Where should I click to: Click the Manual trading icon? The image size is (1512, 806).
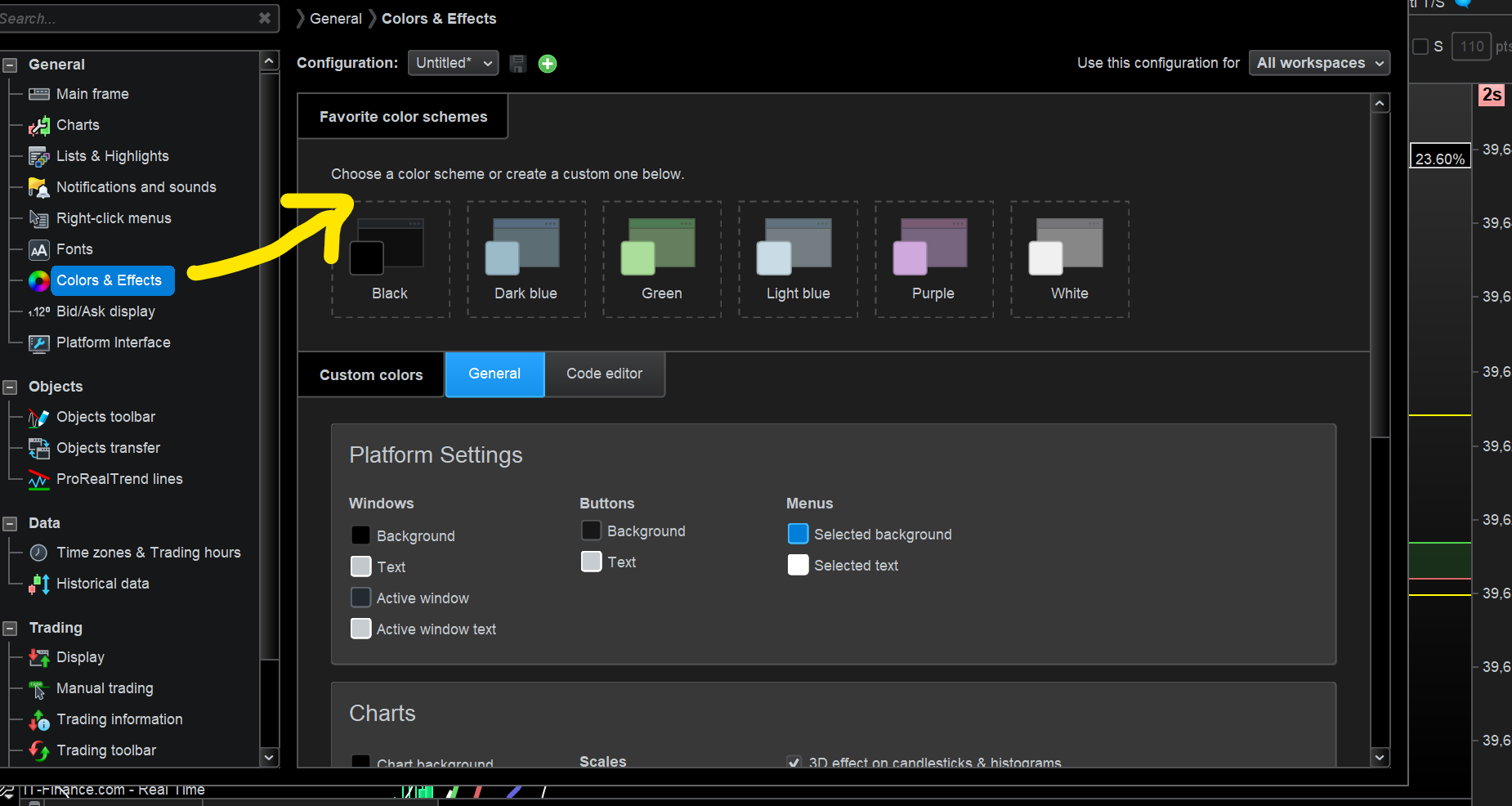[x=38, y=688]
